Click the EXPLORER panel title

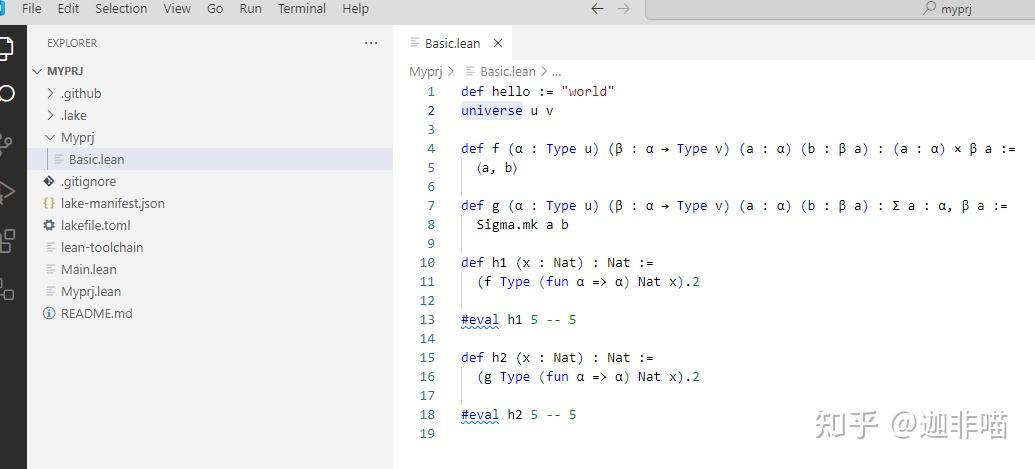[72, 43]
